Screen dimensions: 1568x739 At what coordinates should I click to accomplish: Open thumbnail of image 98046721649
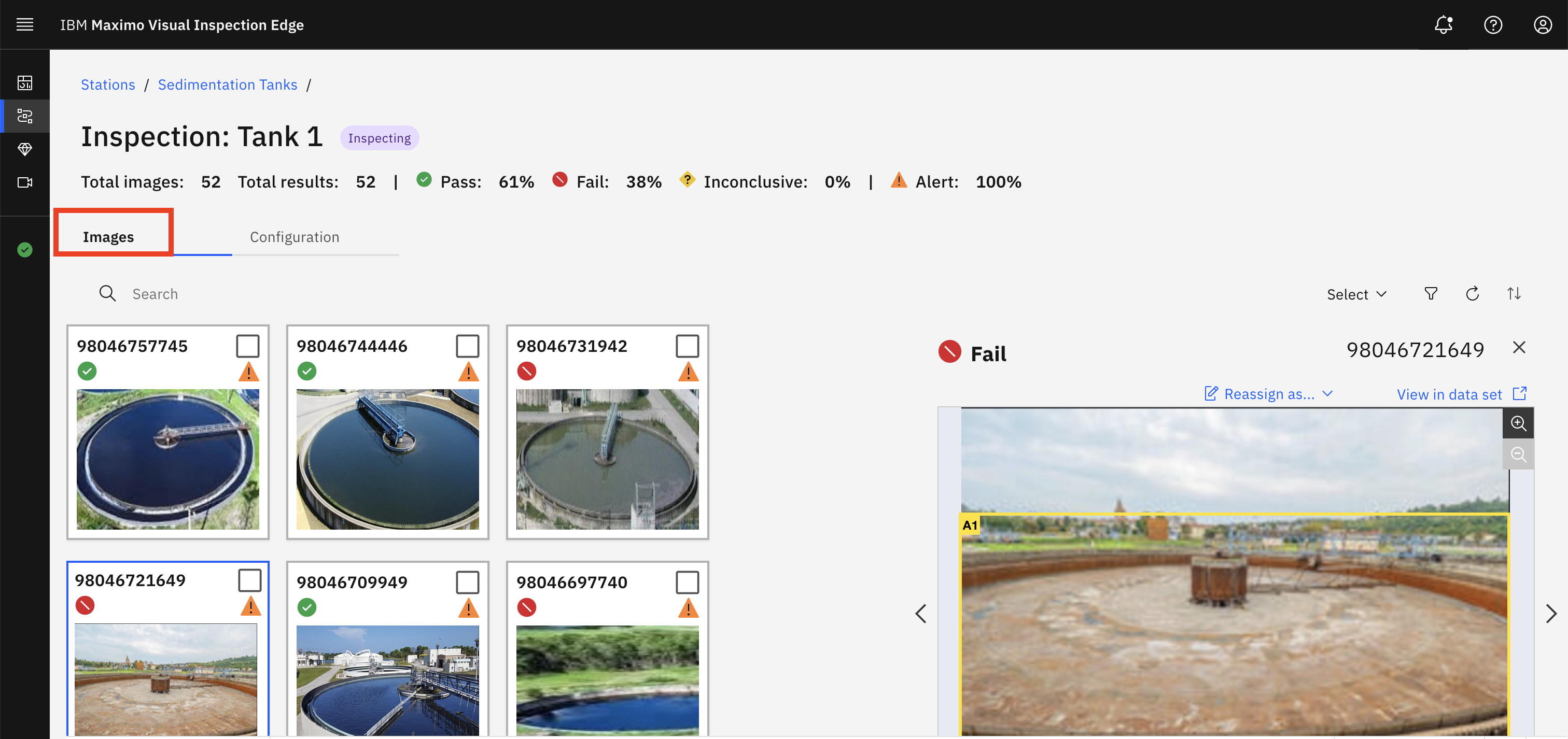[x=165, y=680]
